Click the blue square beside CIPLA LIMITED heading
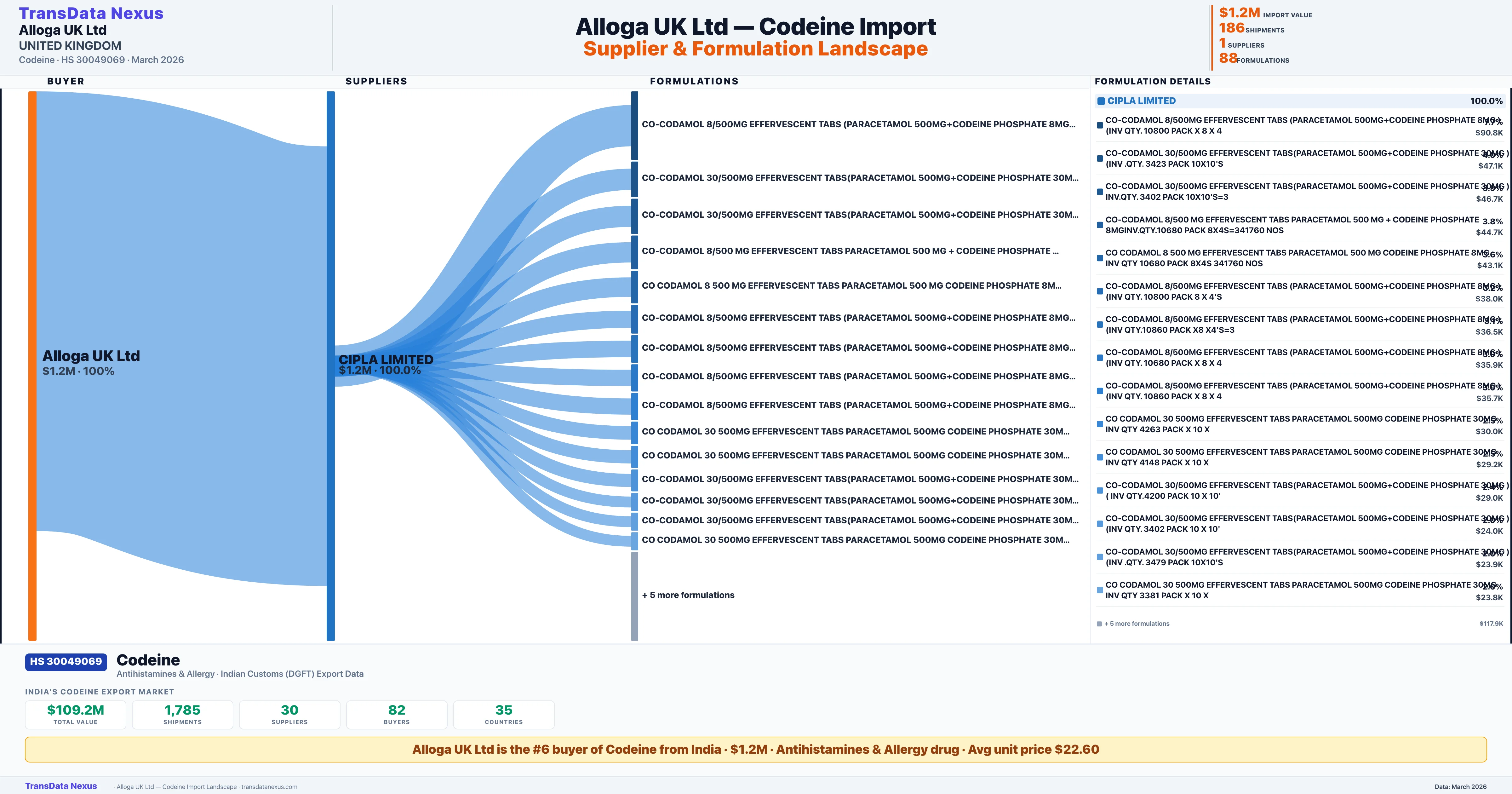This screenshot has width=1512, height=794. pos(1101,101)
